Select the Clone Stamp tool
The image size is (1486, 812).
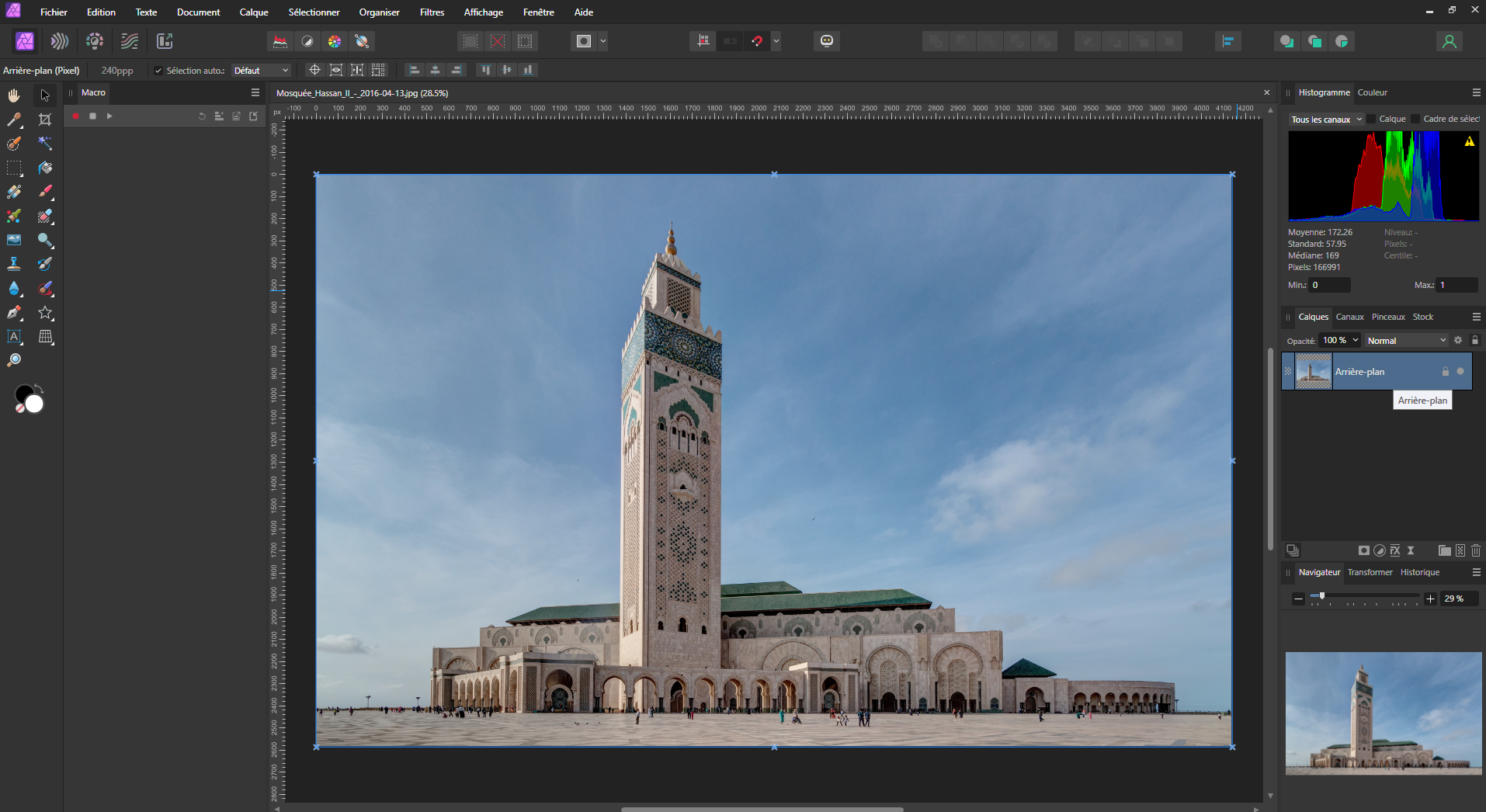(x=14, y=264)
